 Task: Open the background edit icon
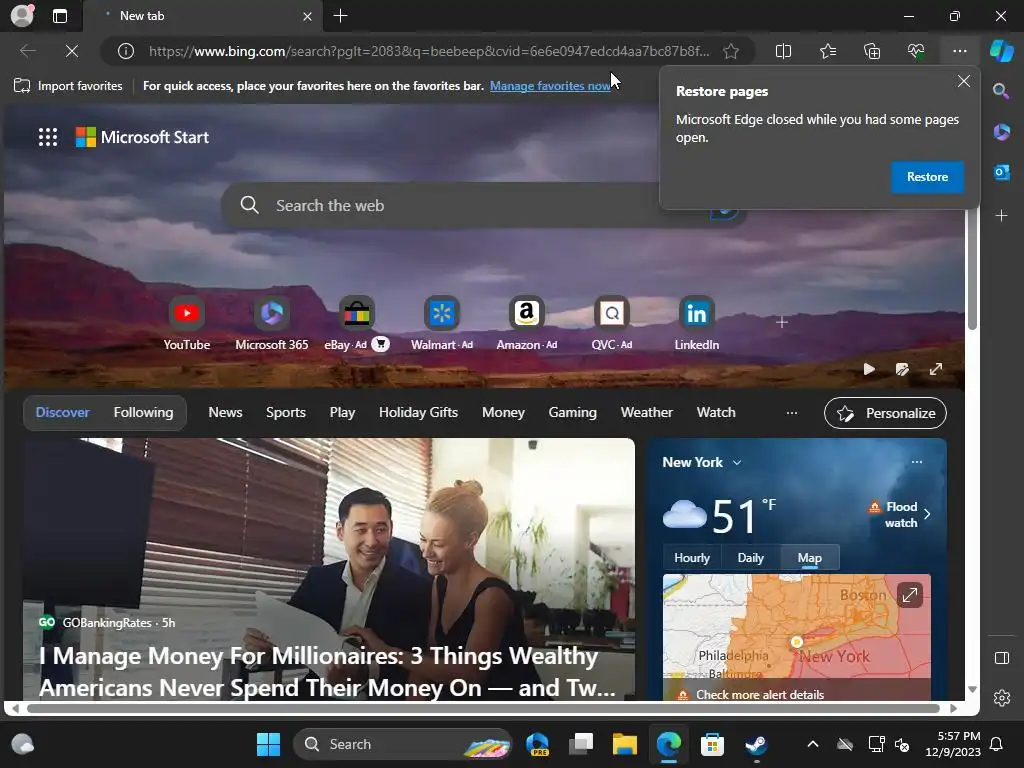coord(902,369)
